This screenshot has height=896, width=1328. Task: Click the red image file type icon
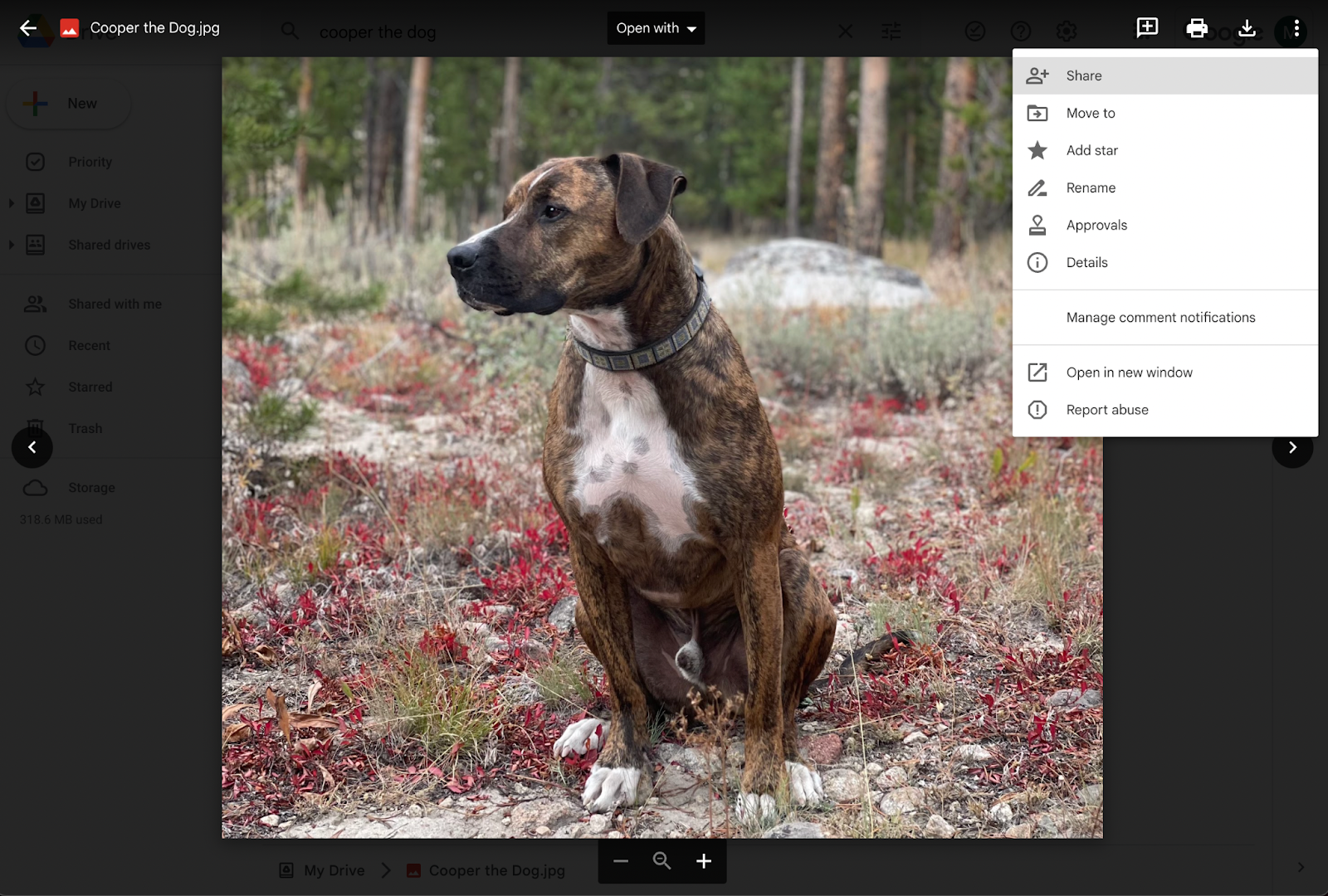pyautogui.click(x=70, y=28)
